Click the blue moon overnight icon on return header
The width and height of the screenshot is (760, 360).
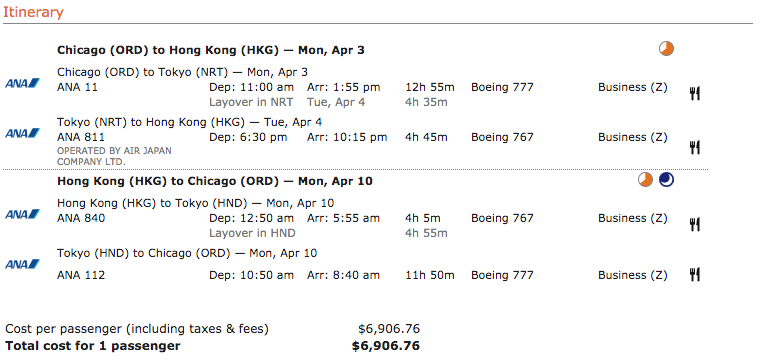[666, 180]
